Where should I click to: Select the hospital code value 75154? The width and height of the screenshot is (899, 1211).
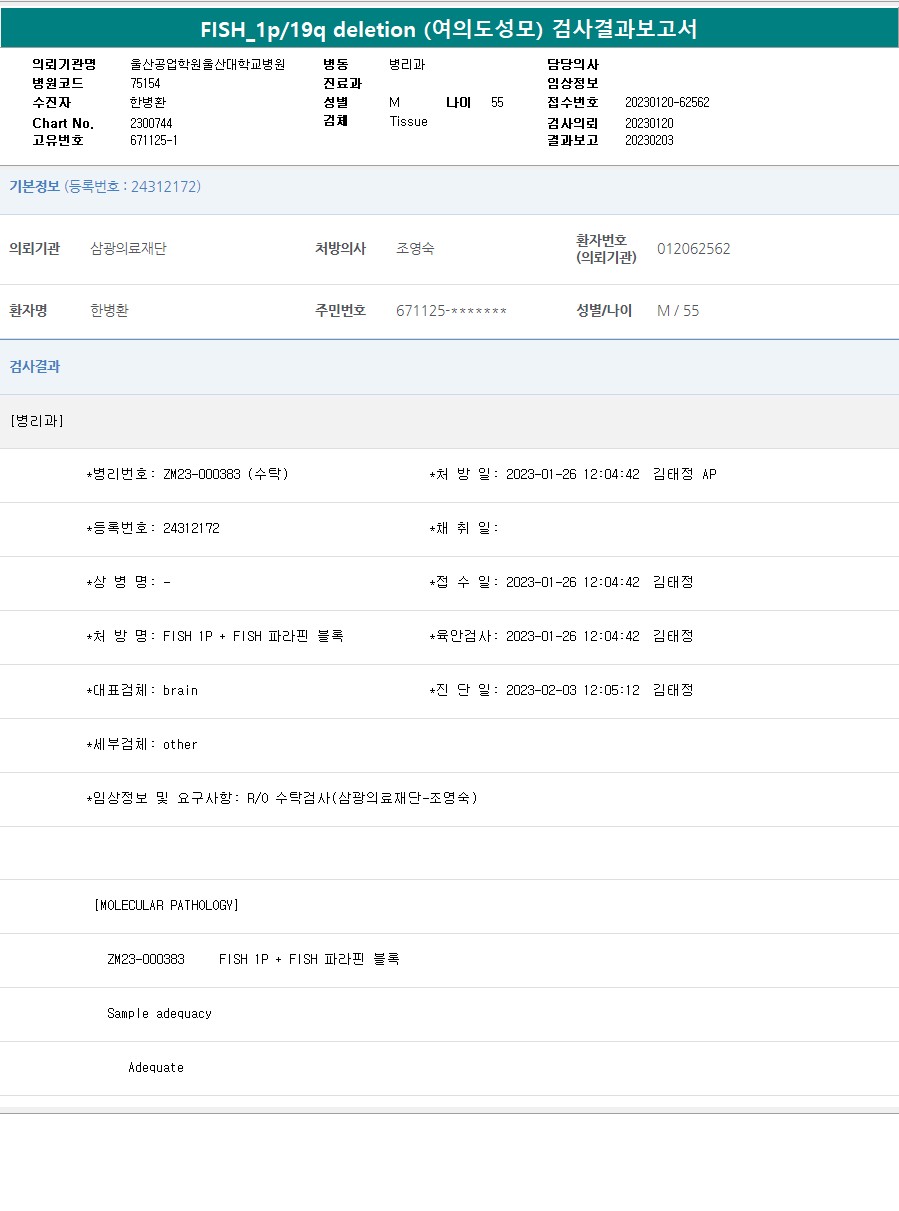(x=145, y=83)
